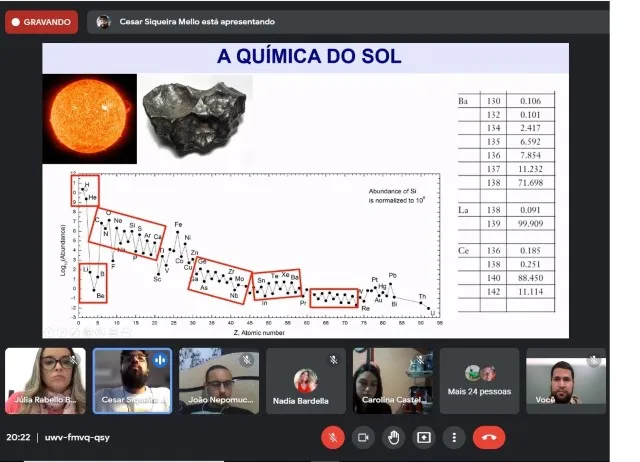This screenshot has width=640, height=462.
Task: Expand the Mais 24 pessoas tile
Action: pos(478,381)
